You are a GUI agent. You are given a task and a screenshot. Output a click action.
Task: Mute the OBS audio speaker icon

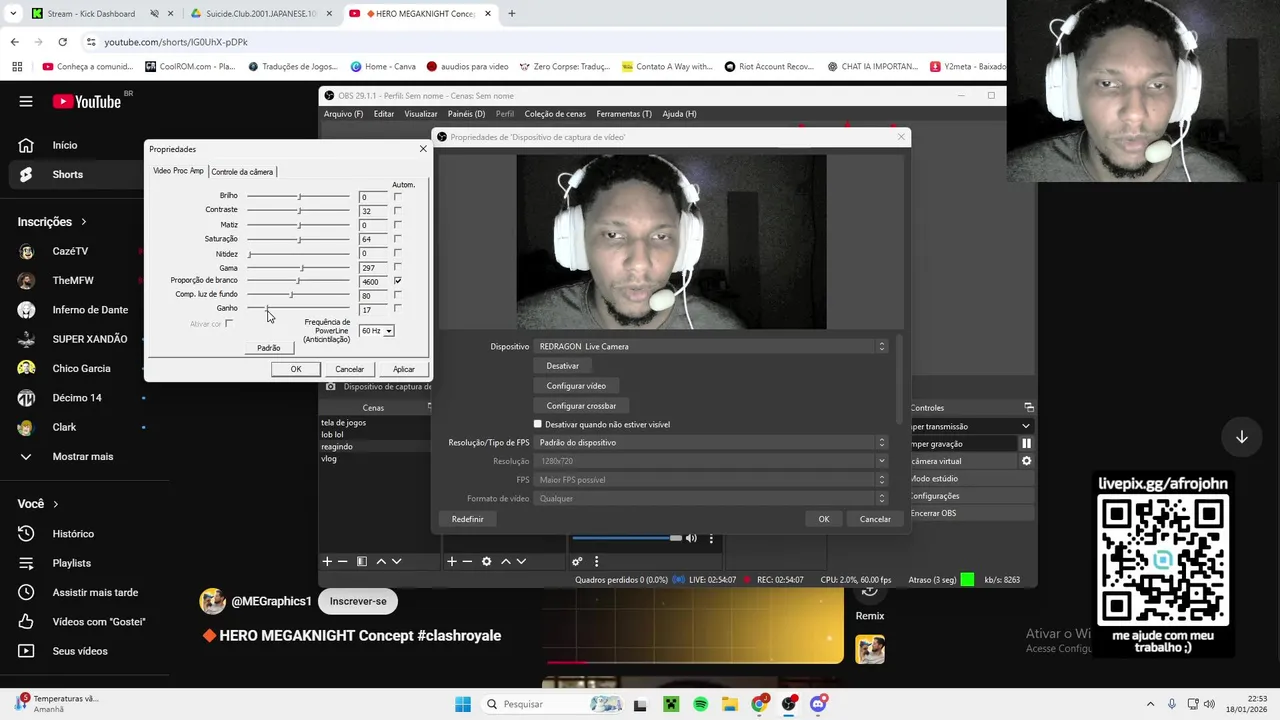[690, 538]
